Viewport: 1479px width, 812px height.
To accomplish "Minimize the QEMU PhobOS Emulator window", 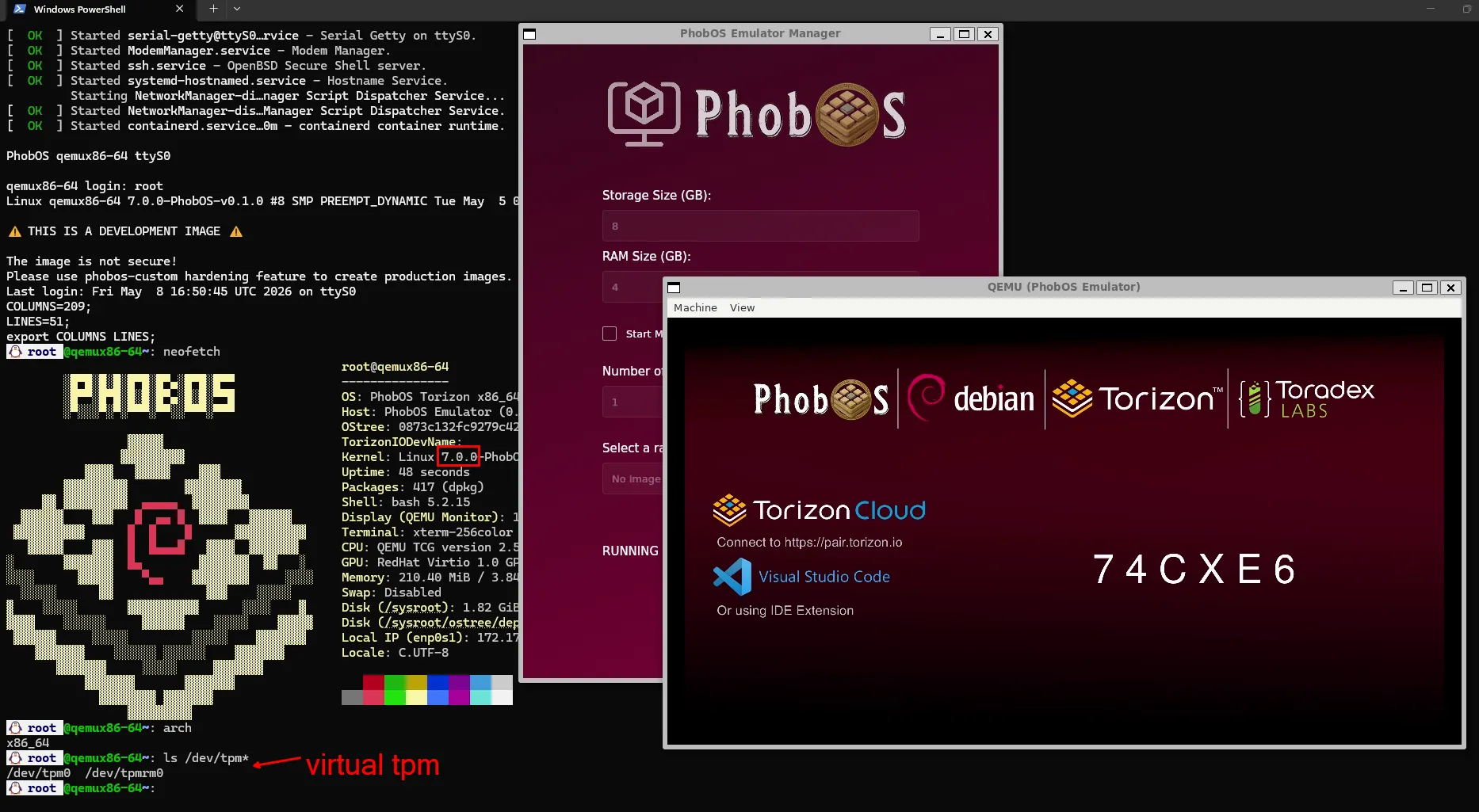I will tap(1403, 288).
